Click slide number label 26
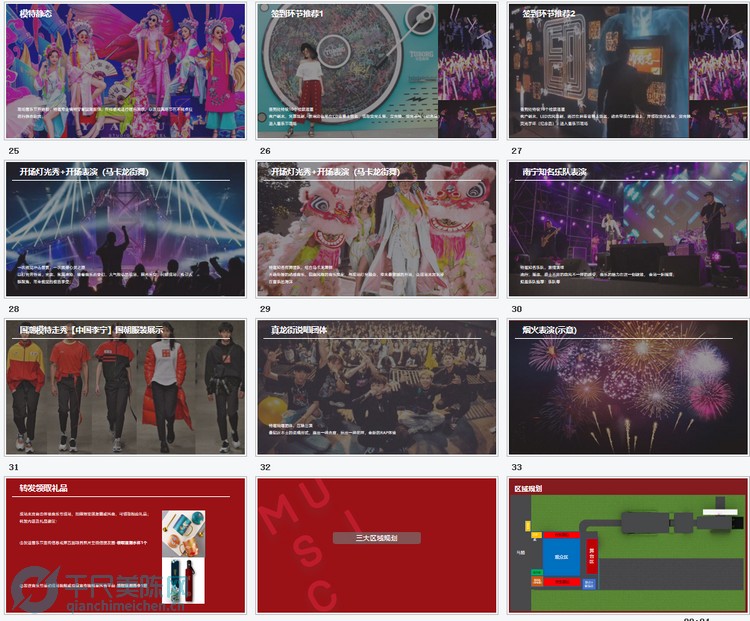The width and height of the screenshot is (750, 621). coord(265,151)
